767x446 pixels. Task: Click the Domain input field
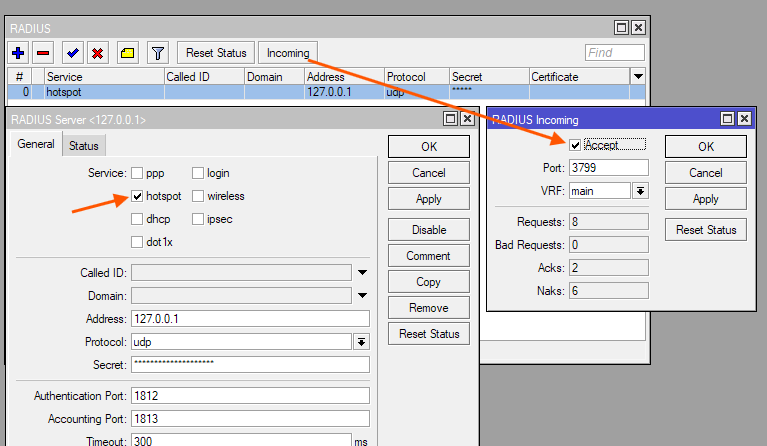pyautogui.click(x=241, y=295)
